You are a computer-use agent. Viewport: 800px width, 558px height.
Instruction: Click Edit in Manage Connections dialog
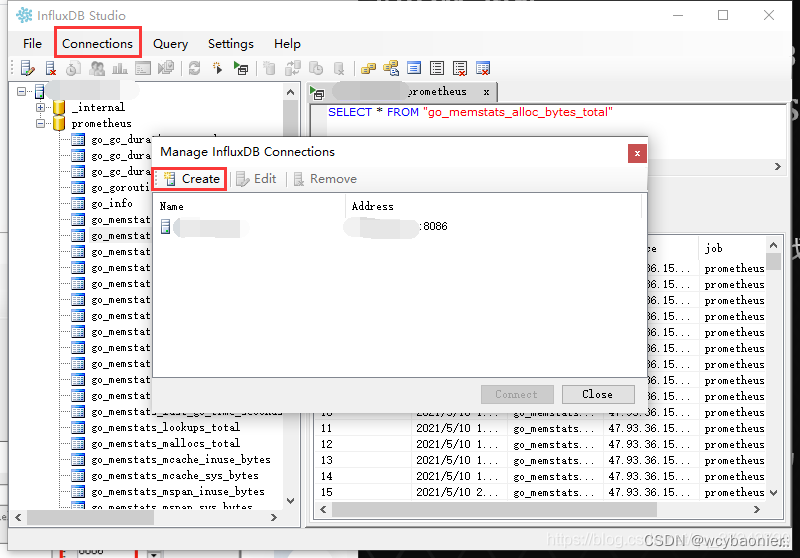[257, 179]
